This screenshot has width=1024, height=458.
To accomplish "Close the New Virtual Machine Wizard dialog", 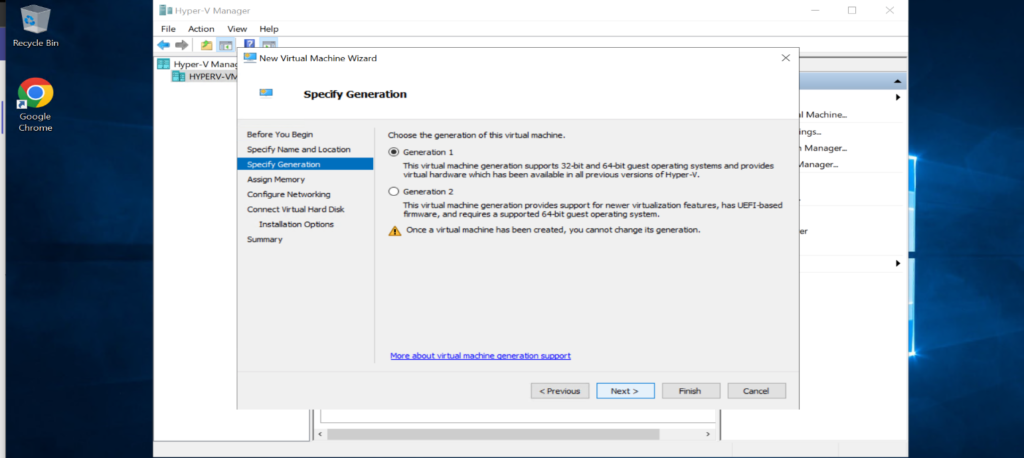I will [x=786, y=57].
